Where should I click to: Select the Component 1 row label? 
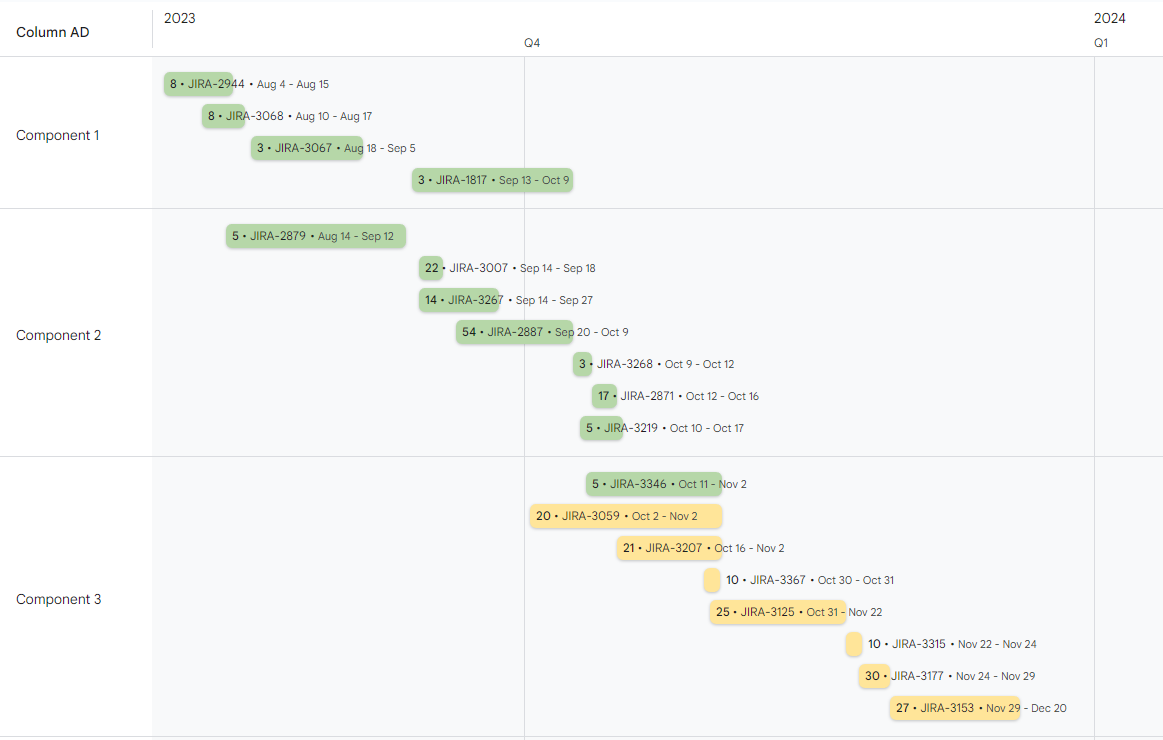tap(58, 135)
